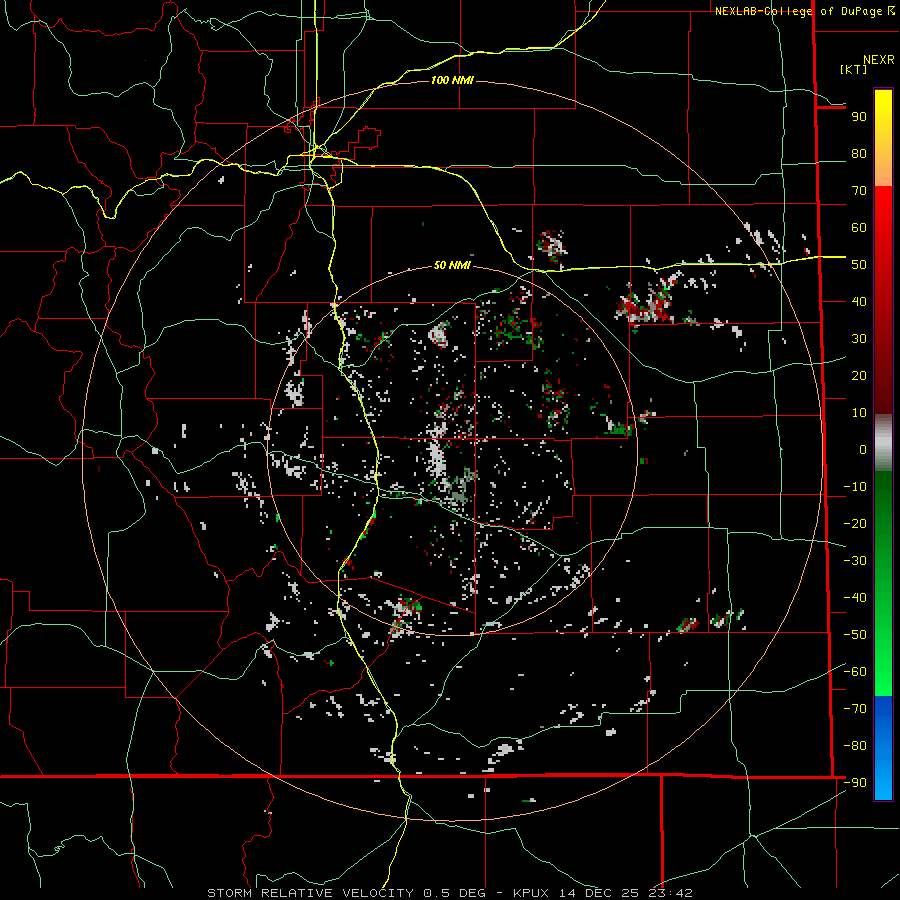The image size is (900, 900).
Task: Click the -20 value on the velocity scale
Action: 855,524
